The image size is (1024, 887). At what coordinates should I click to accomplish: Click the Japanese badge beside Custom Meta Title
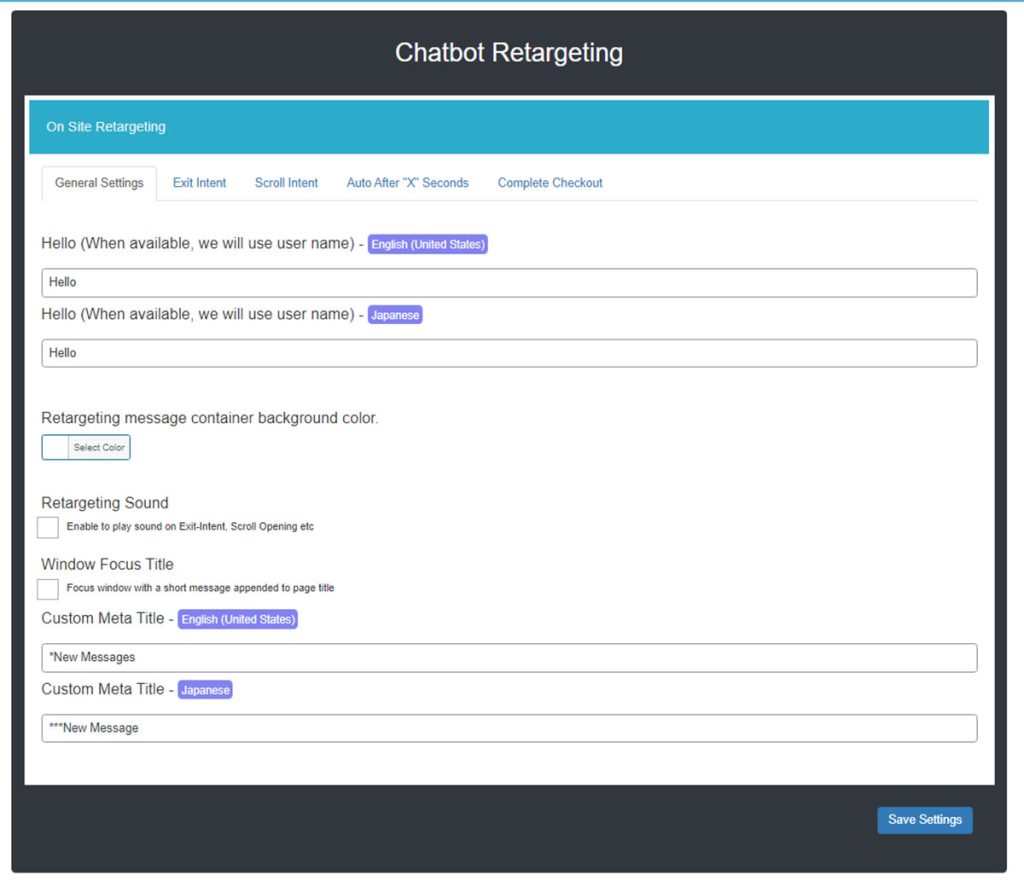click(x=205, y=689)
